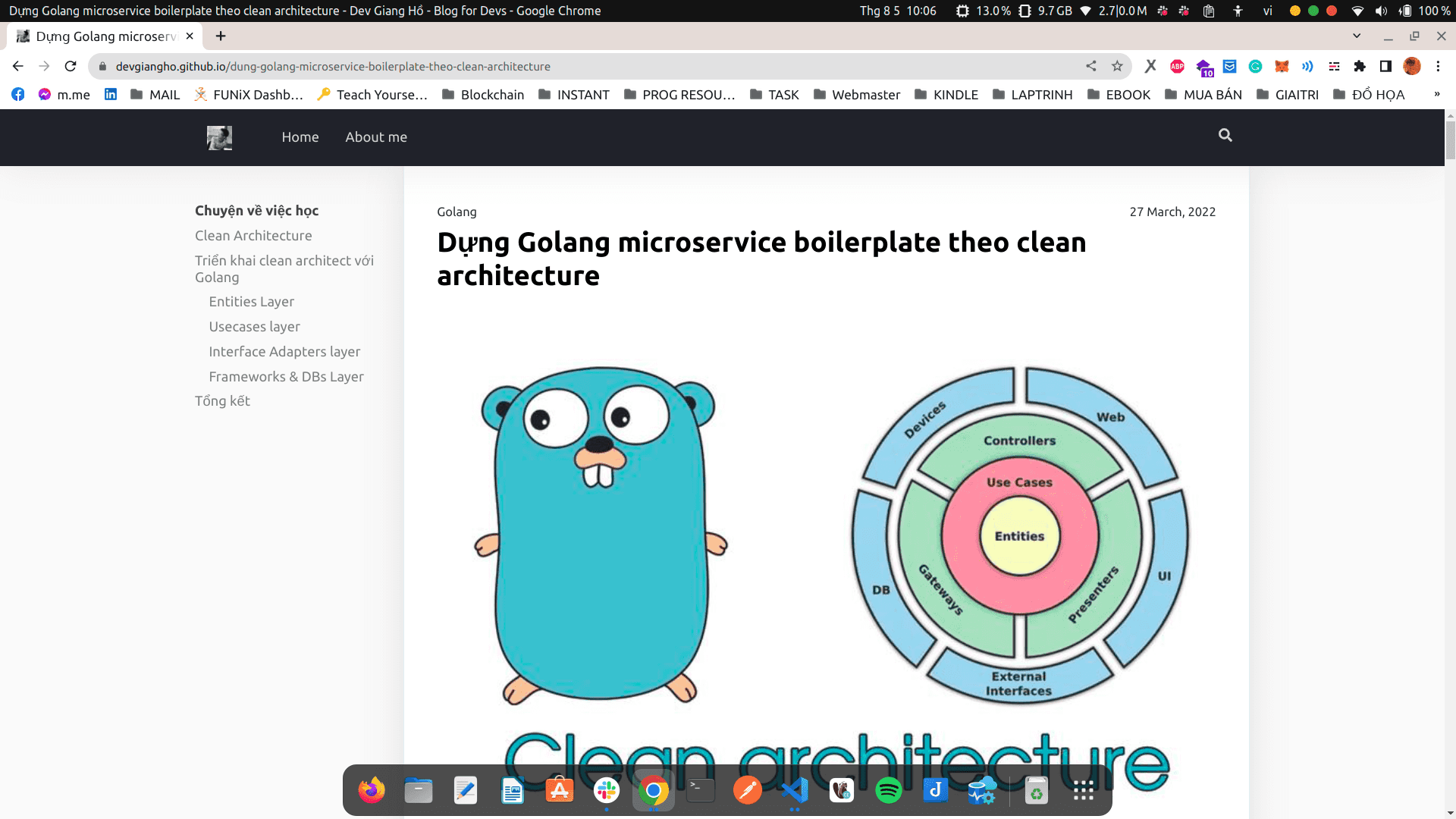1456x819 pixels.
Task: Open the About me navigation item
Action: coord(376,137)
